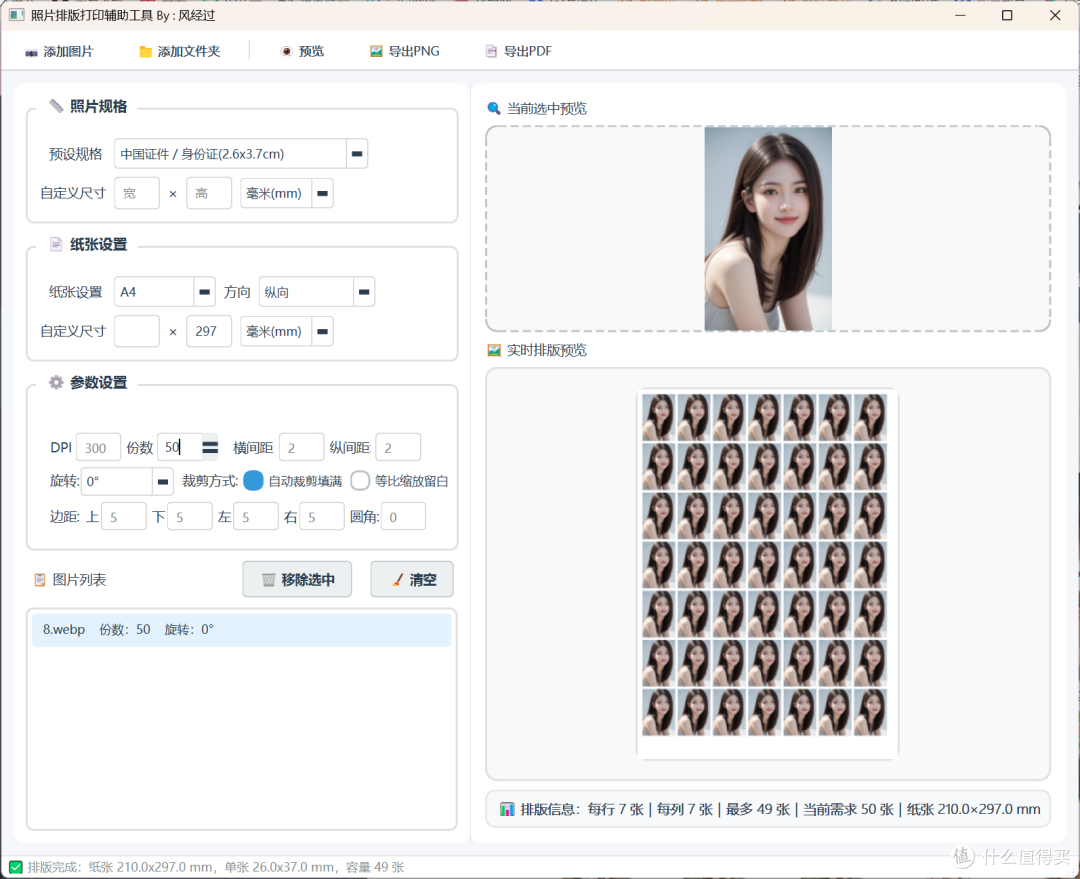Click the top margin 上 input field
1080x879 pixels.
(x=124, y=517)
